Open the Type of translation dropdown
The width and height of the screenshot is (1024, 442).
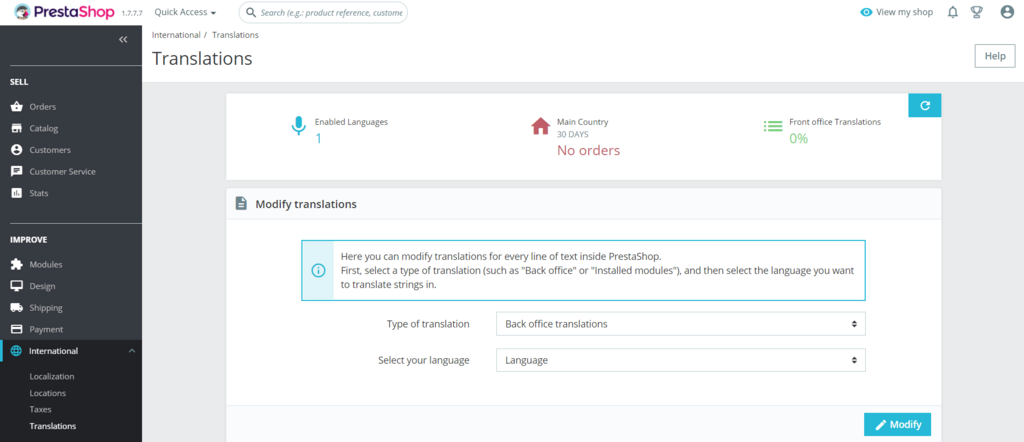click(680, 324)
